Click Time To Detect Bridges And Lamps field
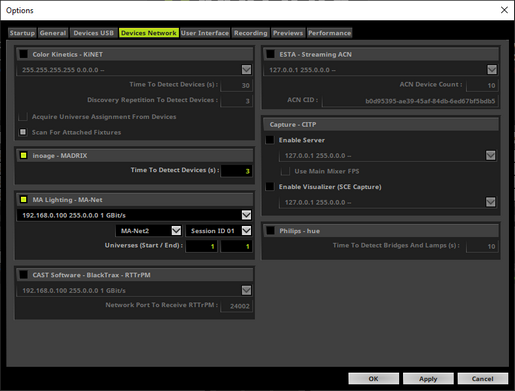The width and height of the screenshot is (515, 391). [482, 246]
